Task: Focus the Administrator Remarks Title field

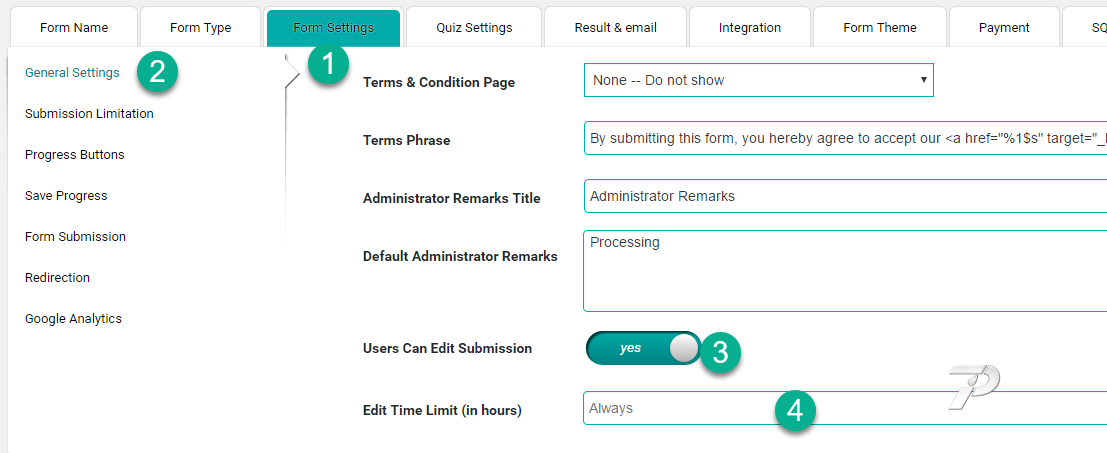Action: pyautogui.click(x=845, y=197)
